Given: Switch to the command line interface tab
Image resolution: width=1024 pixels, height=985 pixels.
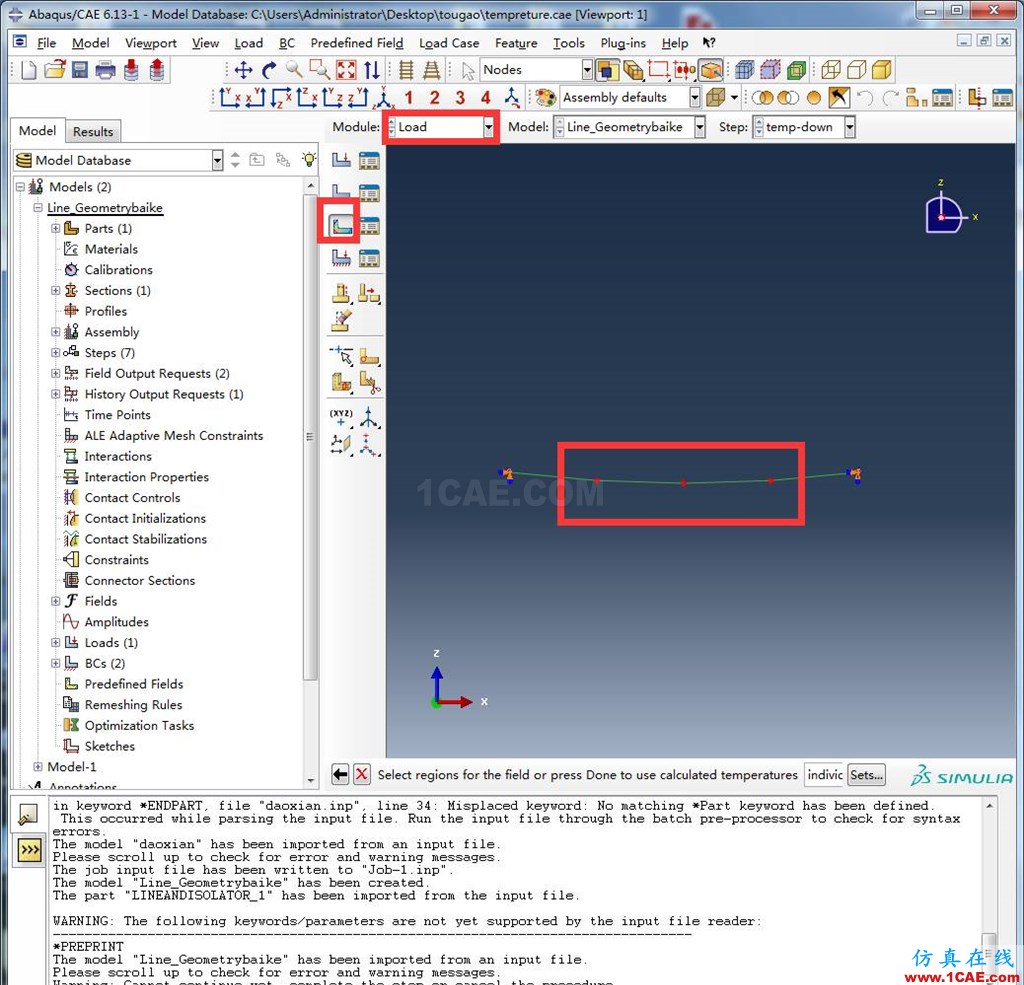Looking at the screenshot, I should point(29,850).
